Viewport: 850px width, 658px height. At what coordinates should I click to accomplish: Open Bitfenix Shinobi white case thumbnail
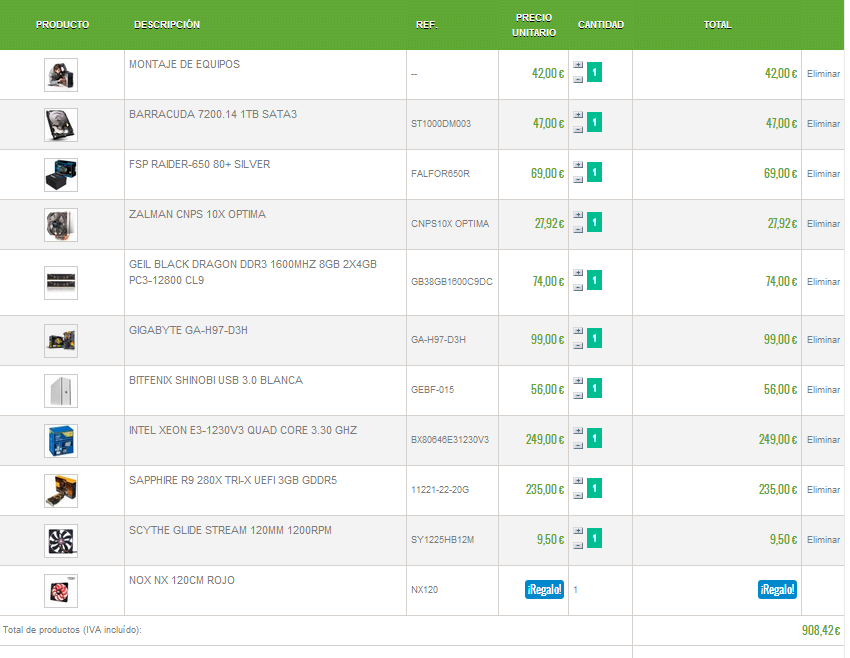pyautogui.click(x=61, y=390)
